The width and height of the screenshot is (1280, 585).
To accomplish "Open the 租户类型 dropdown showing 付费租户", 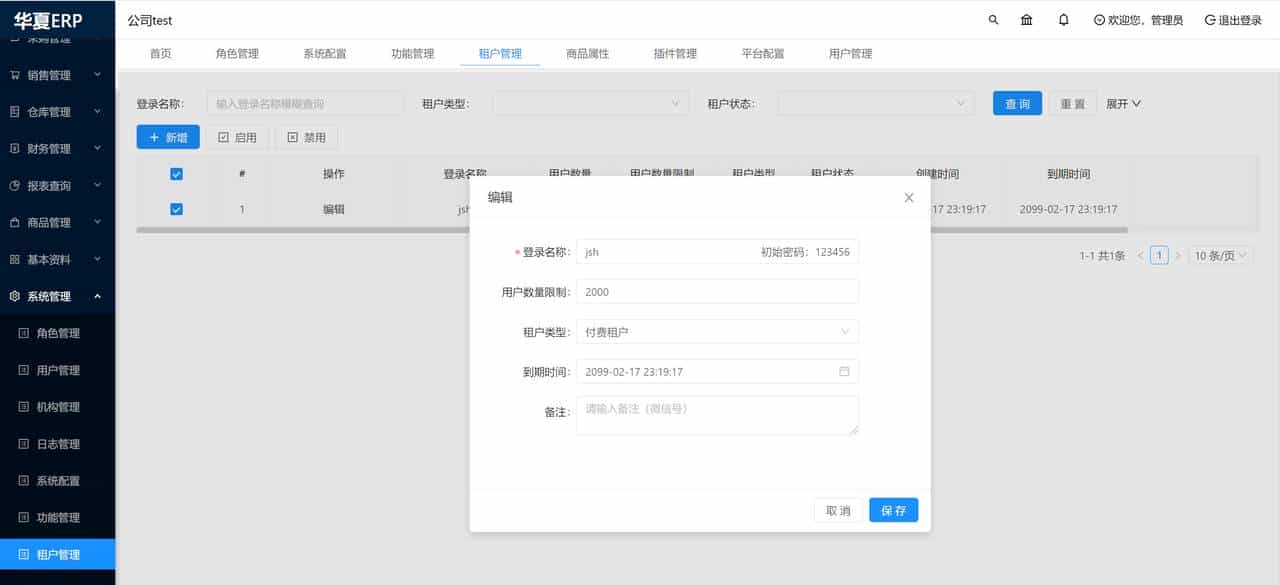I will point(717,331).
